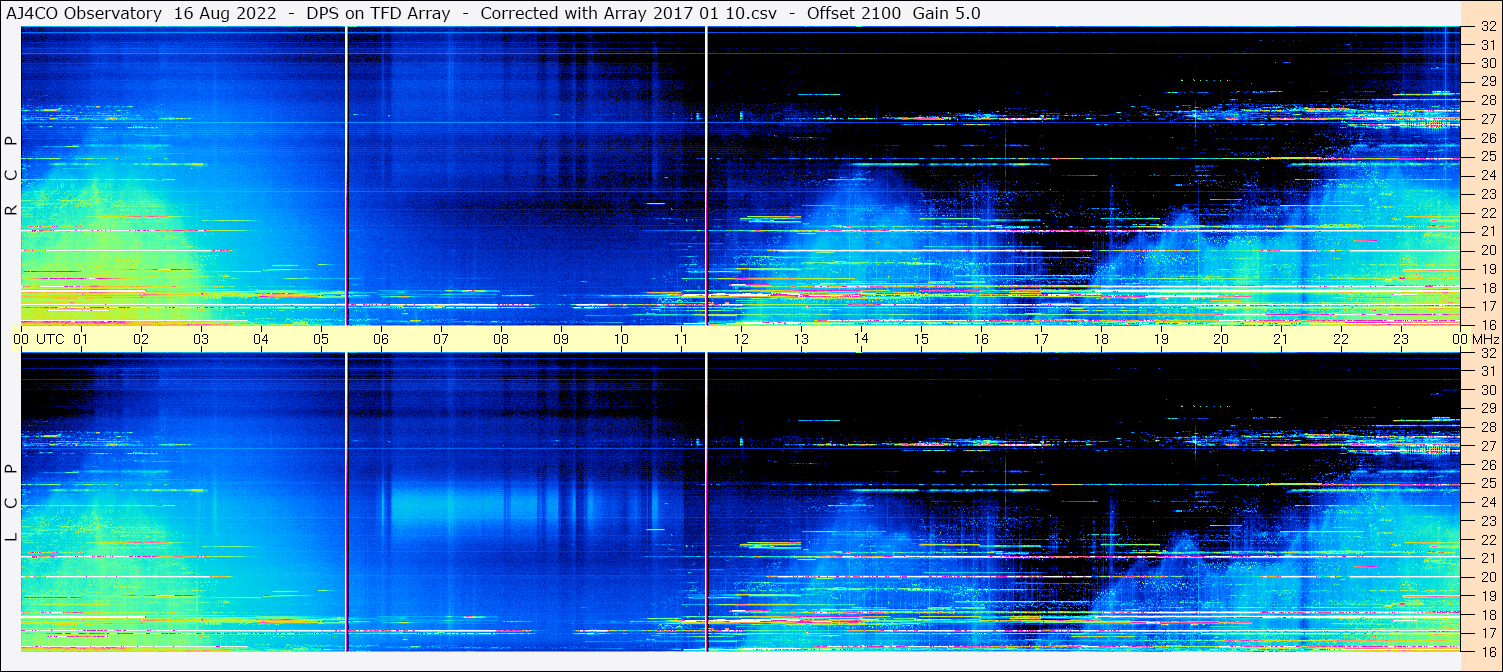
Task: Click the white vertical line near 11:30 in LCP panel
Action: (707, 500)
